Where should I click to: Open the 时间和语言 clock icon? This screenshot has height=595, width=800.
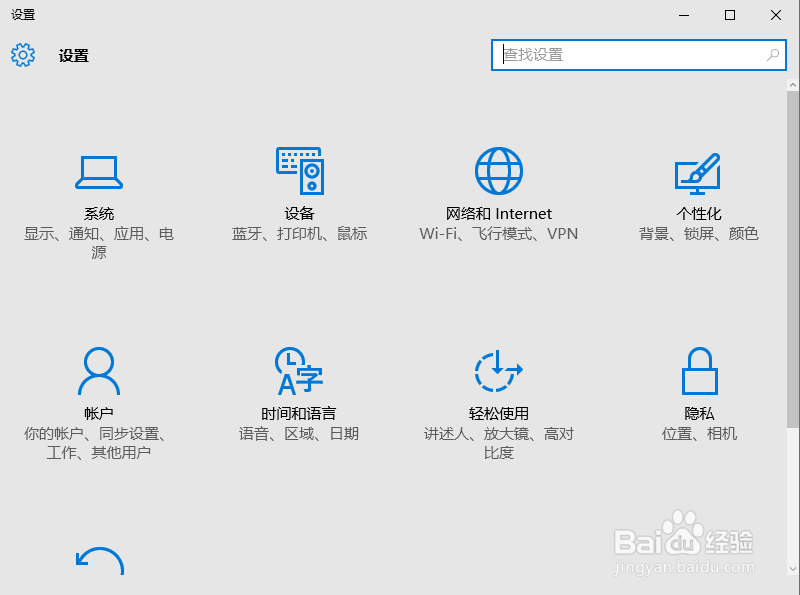(299, 371)
